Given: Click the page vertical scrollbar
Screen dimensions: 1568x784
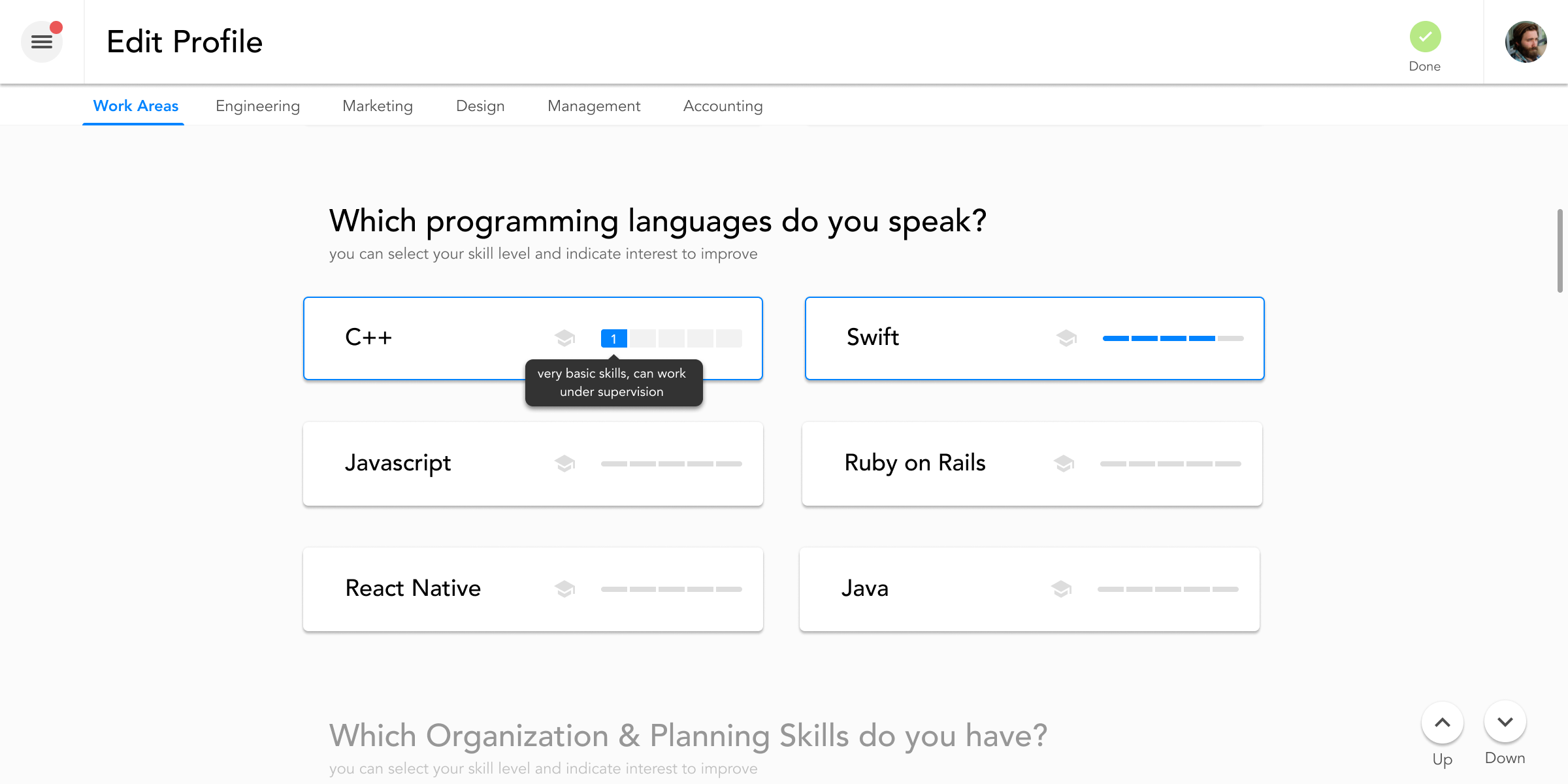Looking at the screenshot, I should click(1560, 251).
